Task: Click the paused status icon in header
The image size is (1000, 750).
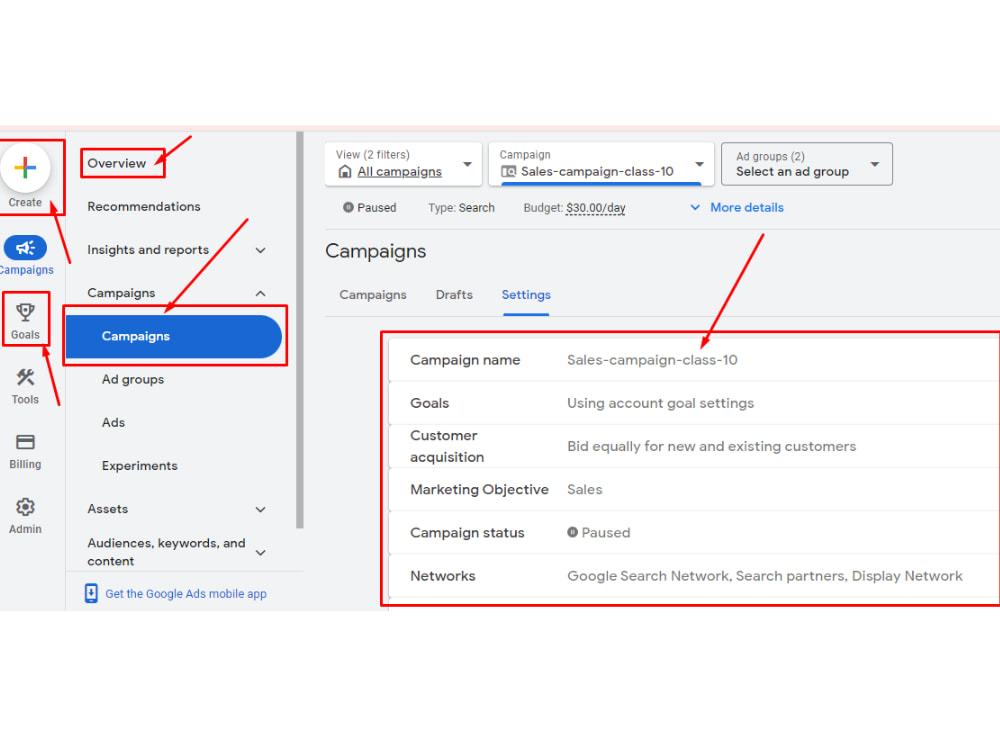Action: point(348,207)
